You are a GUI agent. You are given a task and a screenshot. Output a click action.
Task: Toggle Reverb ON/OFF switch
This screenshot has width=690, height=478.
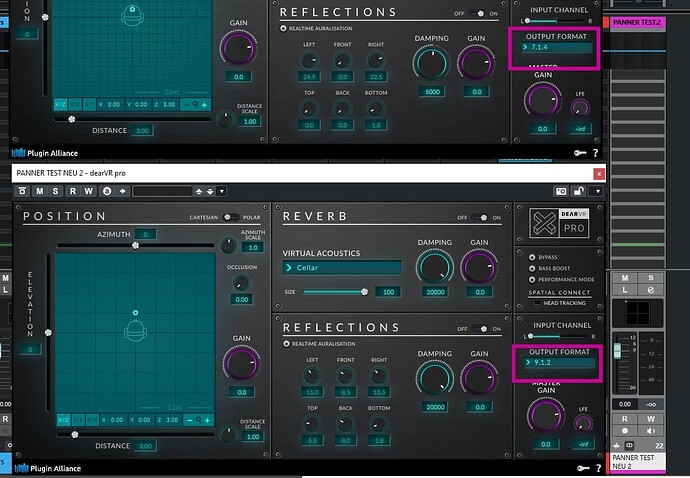480,217
